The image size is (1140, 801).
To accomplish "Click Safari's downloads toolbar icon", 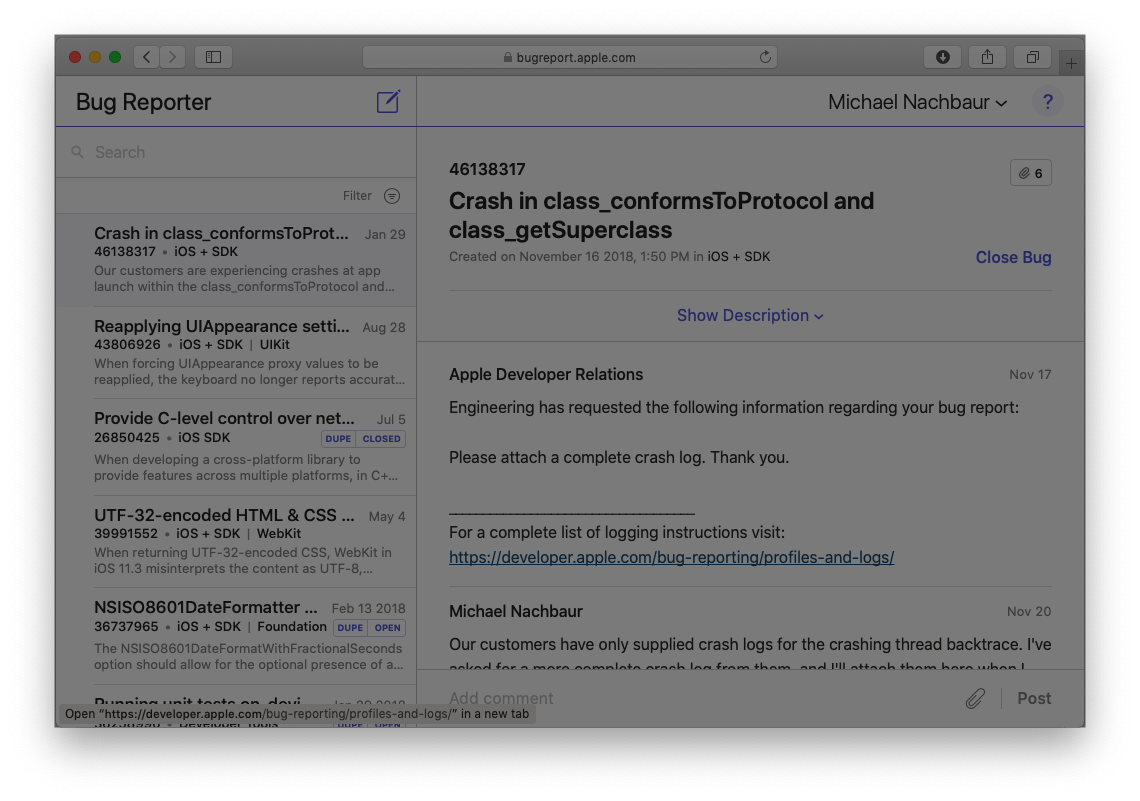I will click(942, 57).
